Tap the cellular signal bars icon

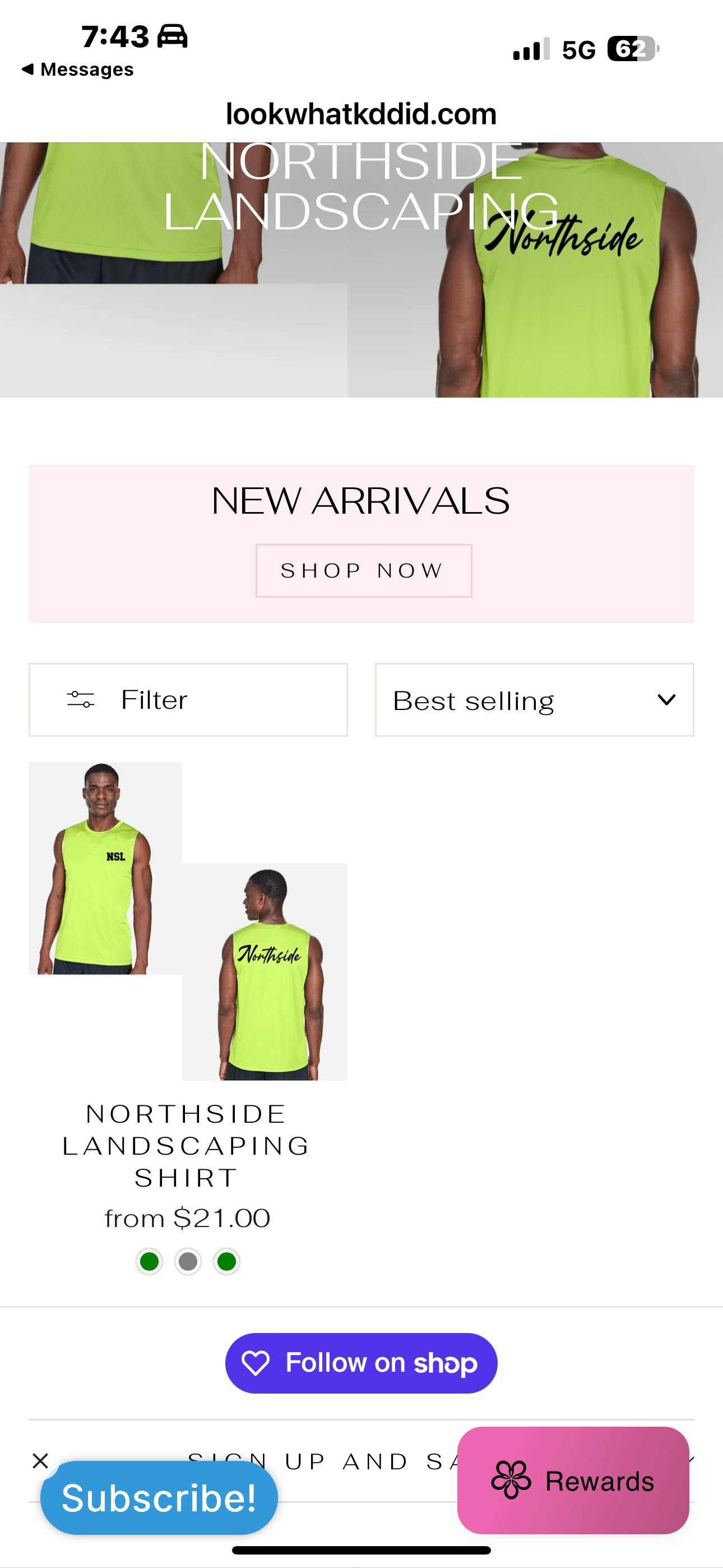pyautogui.click(x=531, y=49)
